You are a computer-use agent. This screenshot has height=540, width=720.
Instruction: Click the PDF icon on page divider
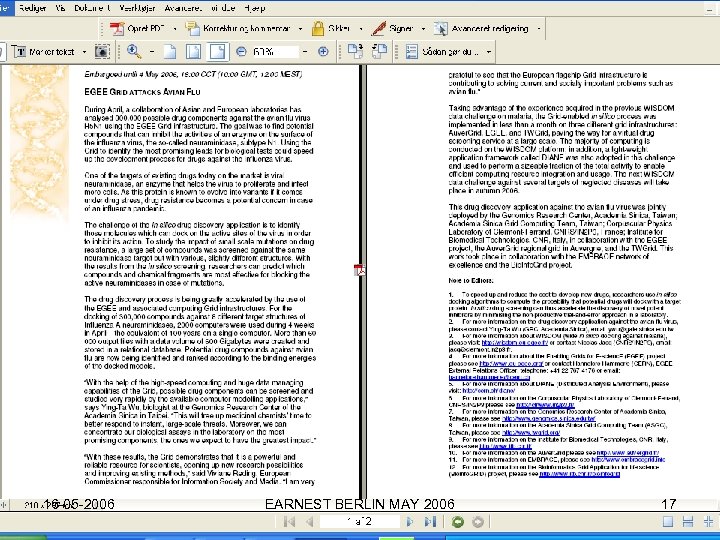(360, 270)
